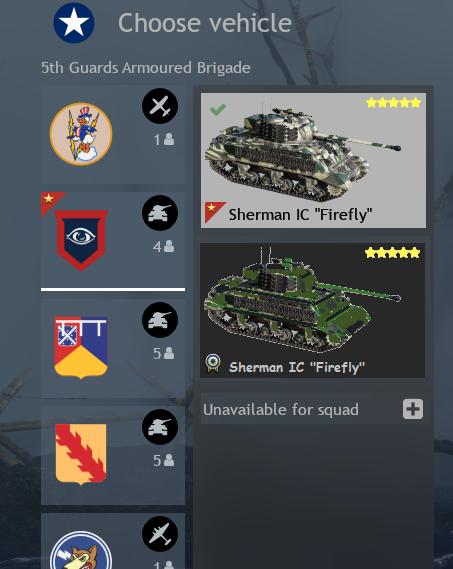Image resolution: width=453 pixels, height=569 pixels.
Task: Click the fighter plane icon on first squad
Action: tap(160, 106)
